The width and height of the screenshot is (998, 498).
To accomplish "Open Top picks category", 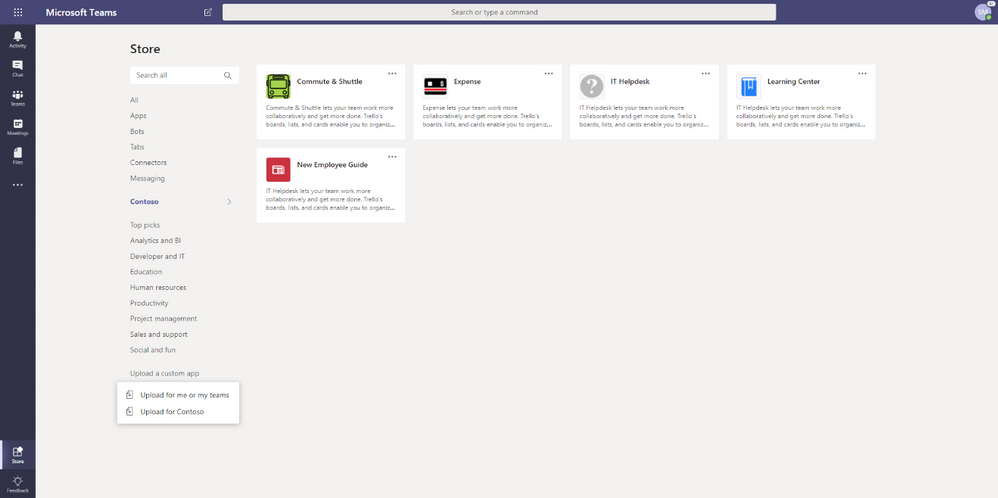I will (x=145, y=225).
